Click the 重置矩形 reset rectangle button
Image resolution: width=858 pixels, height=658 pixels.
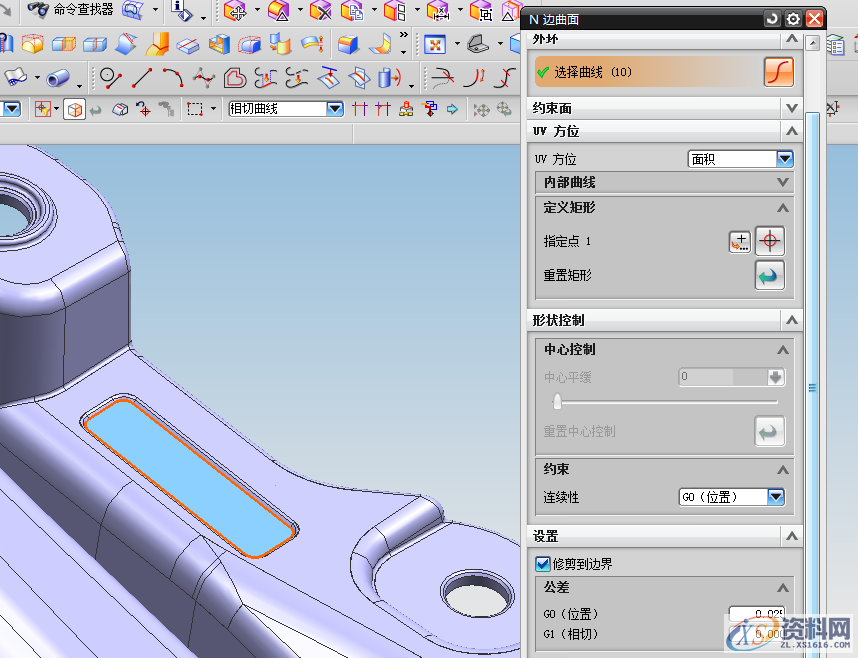click(x=769, y=275)
